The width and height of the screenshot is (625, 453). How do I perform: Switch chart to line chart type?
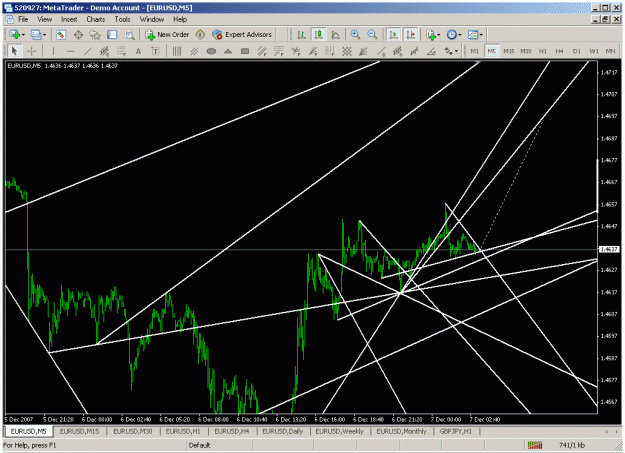(336, 35)
